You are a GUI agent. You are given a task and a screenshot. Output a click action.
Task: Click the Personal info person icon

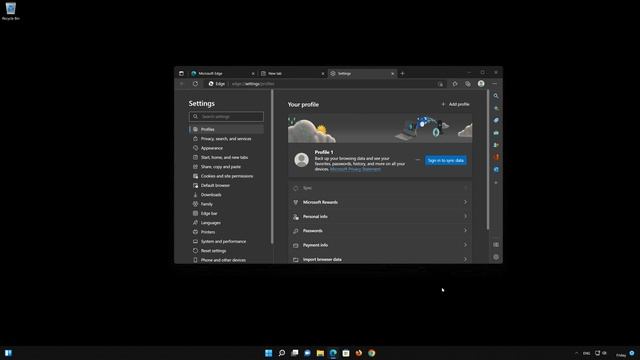pyautogui.click(x=296, y=217)
